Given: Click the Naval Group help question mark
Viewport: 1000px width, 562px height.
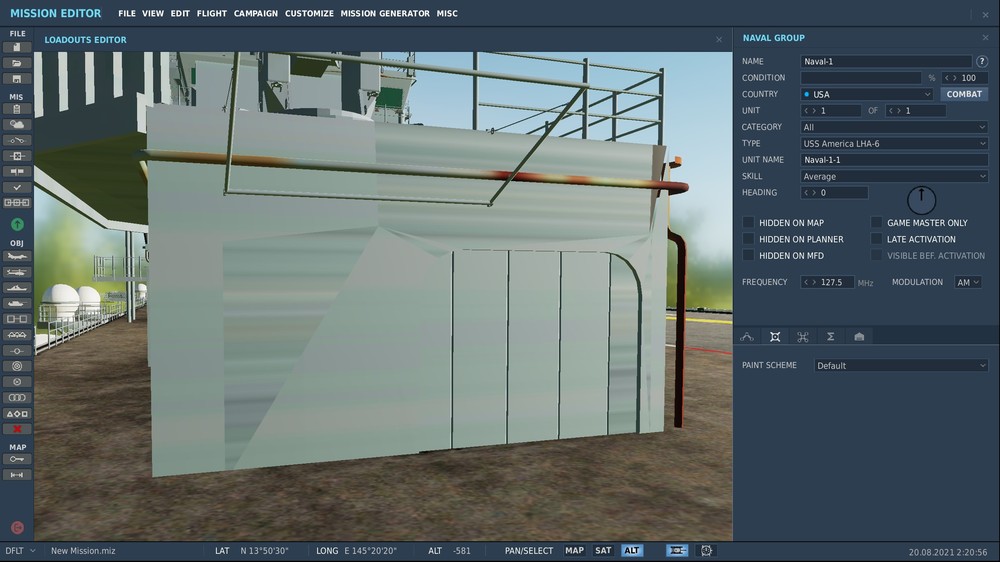Looking at the screenshot, I should tap(982, 61).
